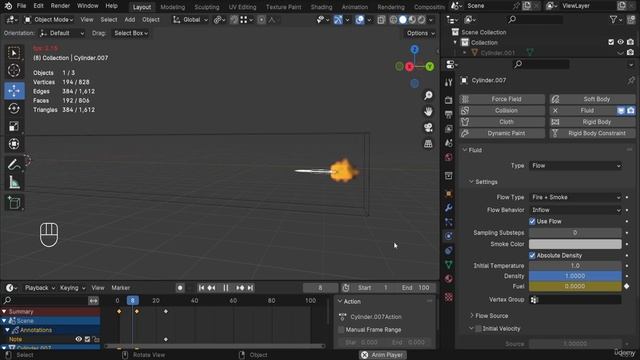Click the Force Field physics button
640x360 pixels.
click(x=502, y=99)
